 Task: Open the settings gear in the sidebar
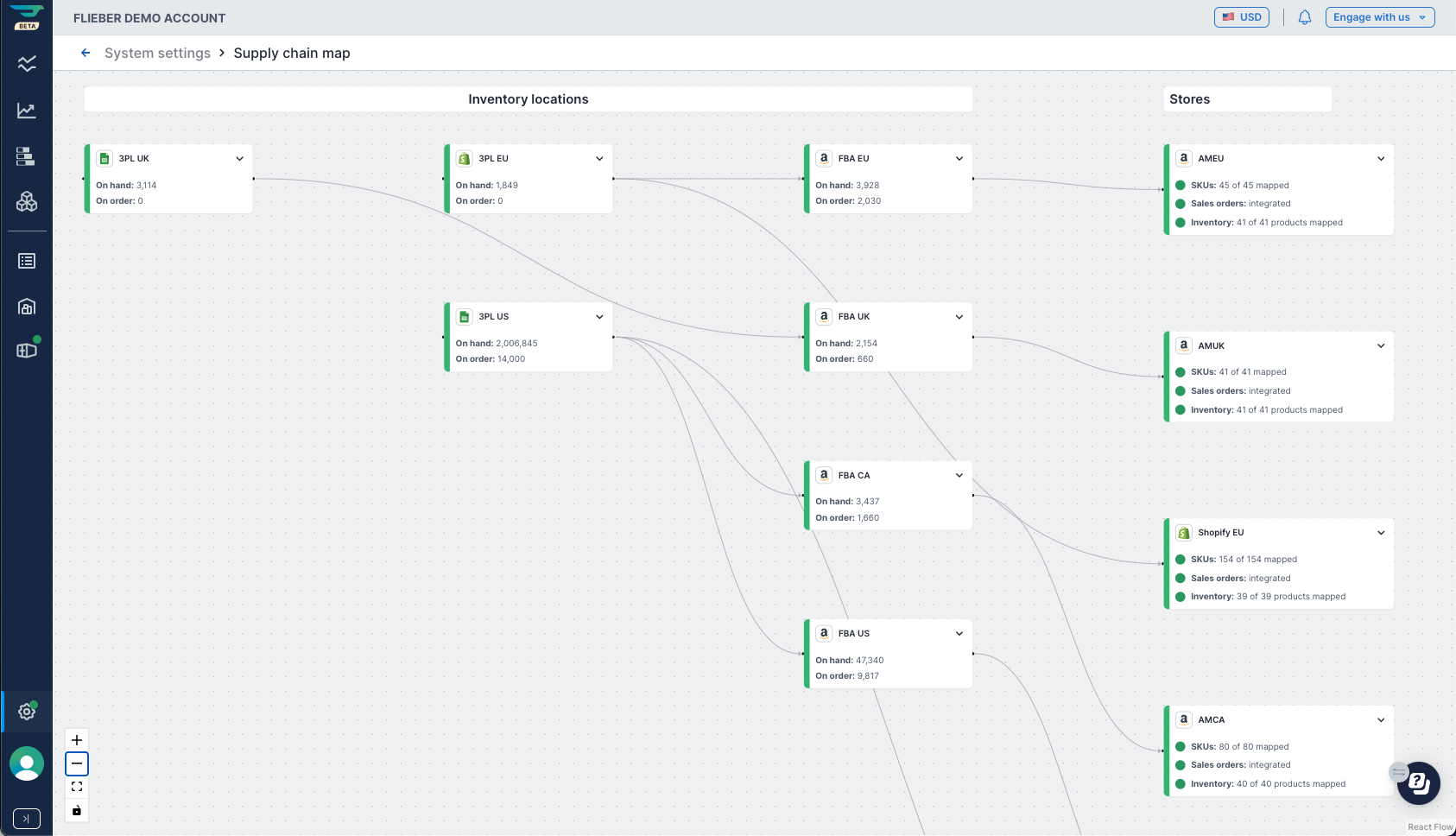(x=26, y=712)
